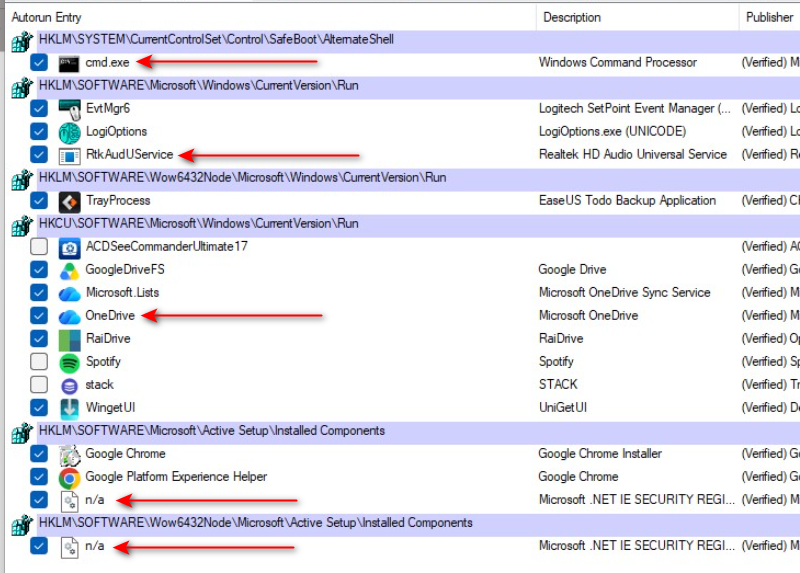Disable the EvtMgr6 autorun entry checkbox
Screen dimensions: 800x573
click(39, 108)
